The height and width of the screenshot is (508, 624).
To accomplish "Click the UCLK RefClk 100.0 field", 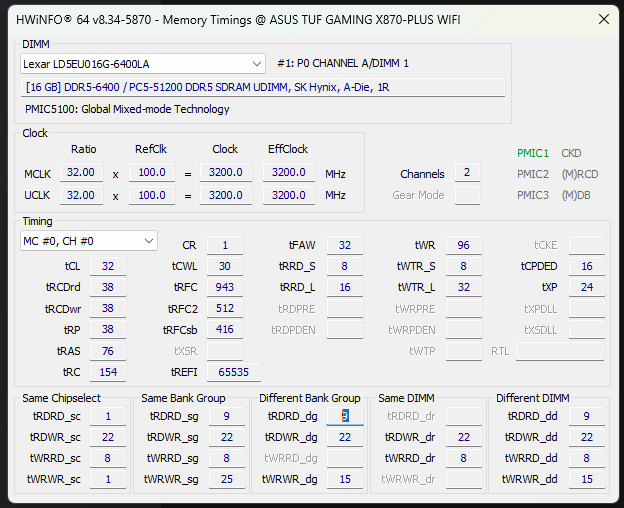I will point(152,195).
